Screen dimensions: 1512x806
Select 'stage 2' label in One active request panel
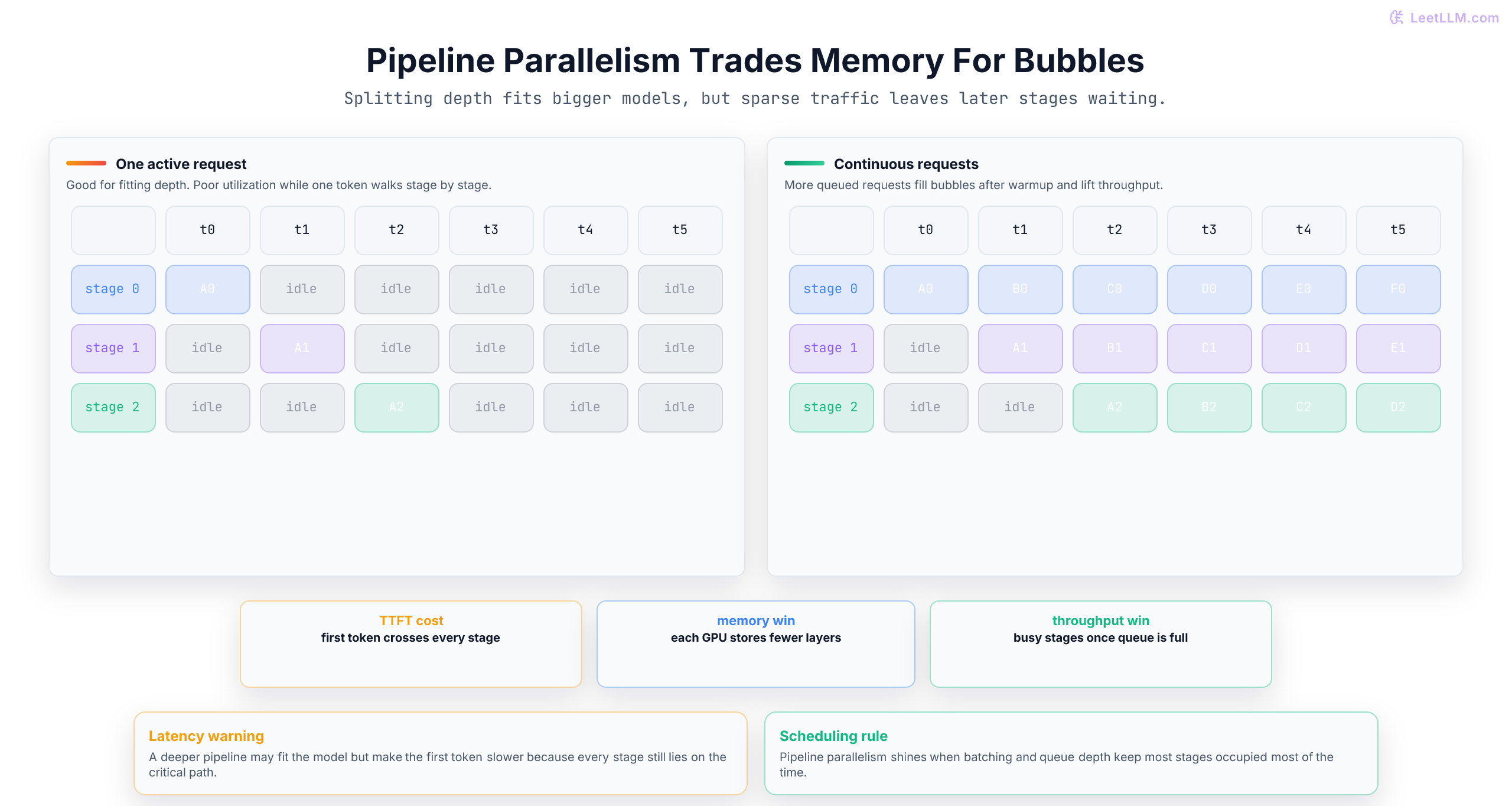coord(113,407)
